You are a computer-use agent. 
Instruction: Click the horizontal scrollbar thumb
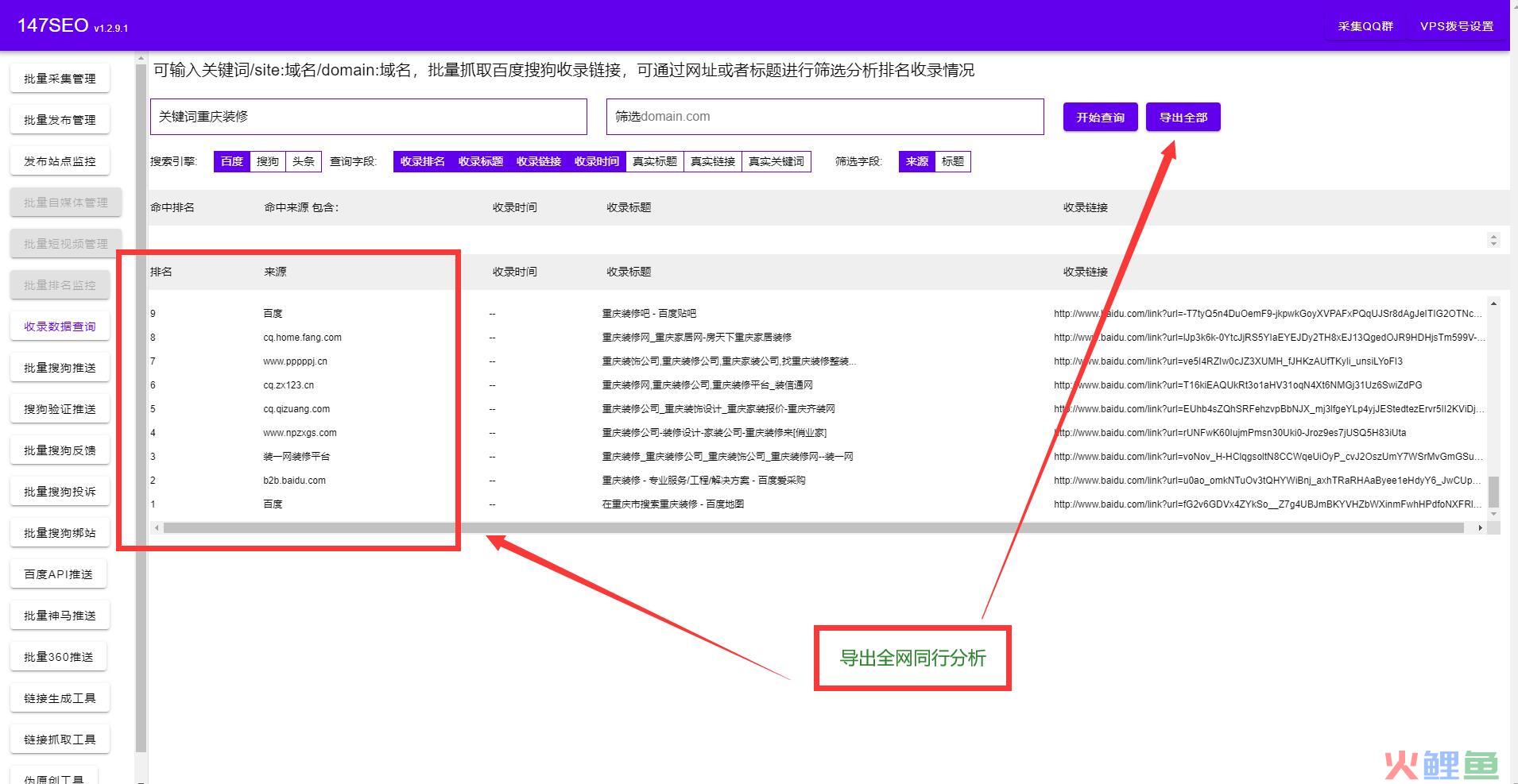coord(813,528)
